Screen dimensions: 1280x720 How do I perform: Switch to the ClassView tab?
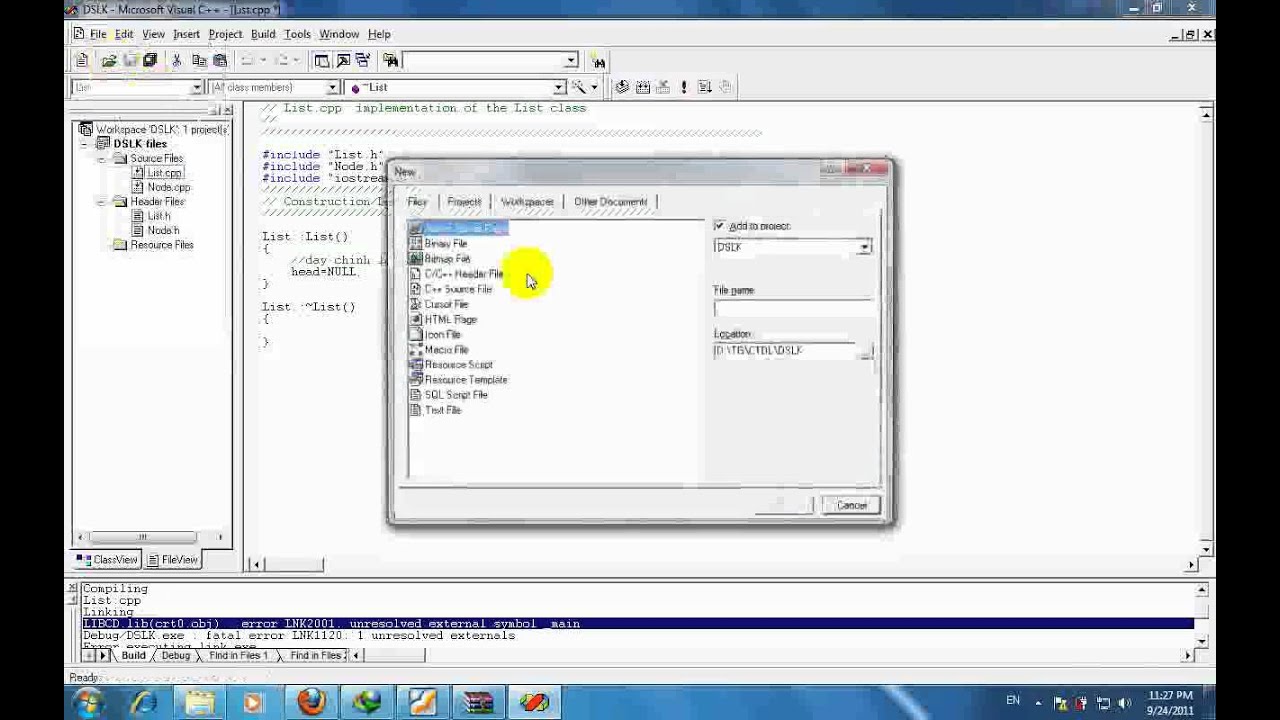tap(108, 560)
